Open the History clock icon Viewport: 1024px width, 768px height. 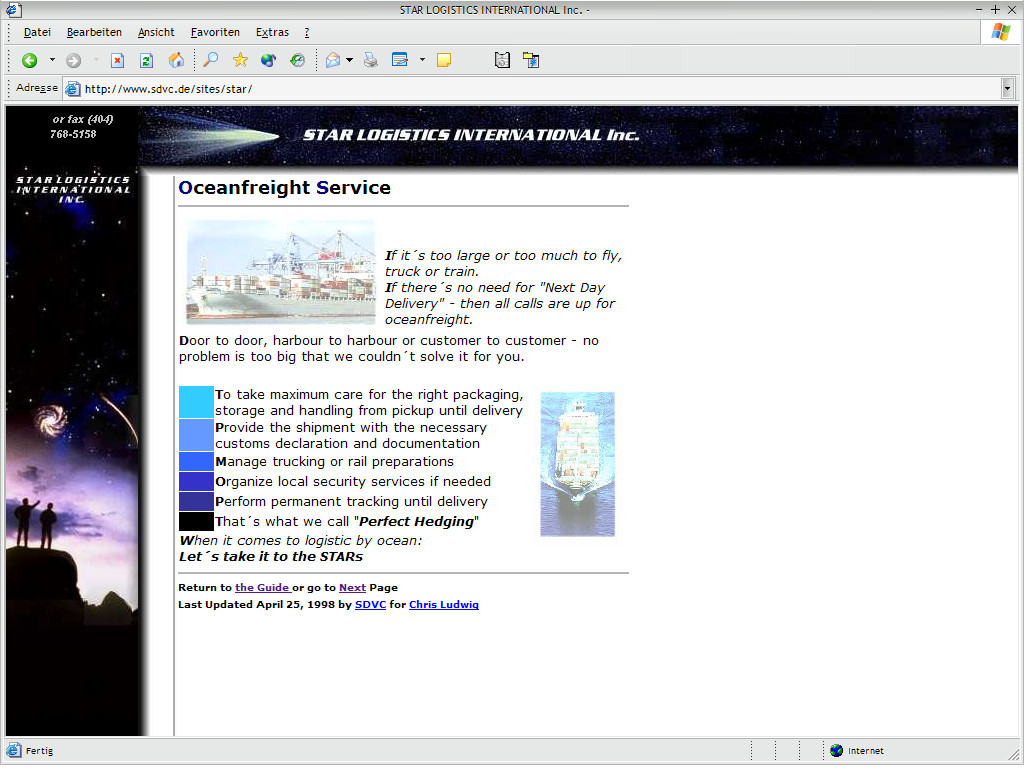297,60
